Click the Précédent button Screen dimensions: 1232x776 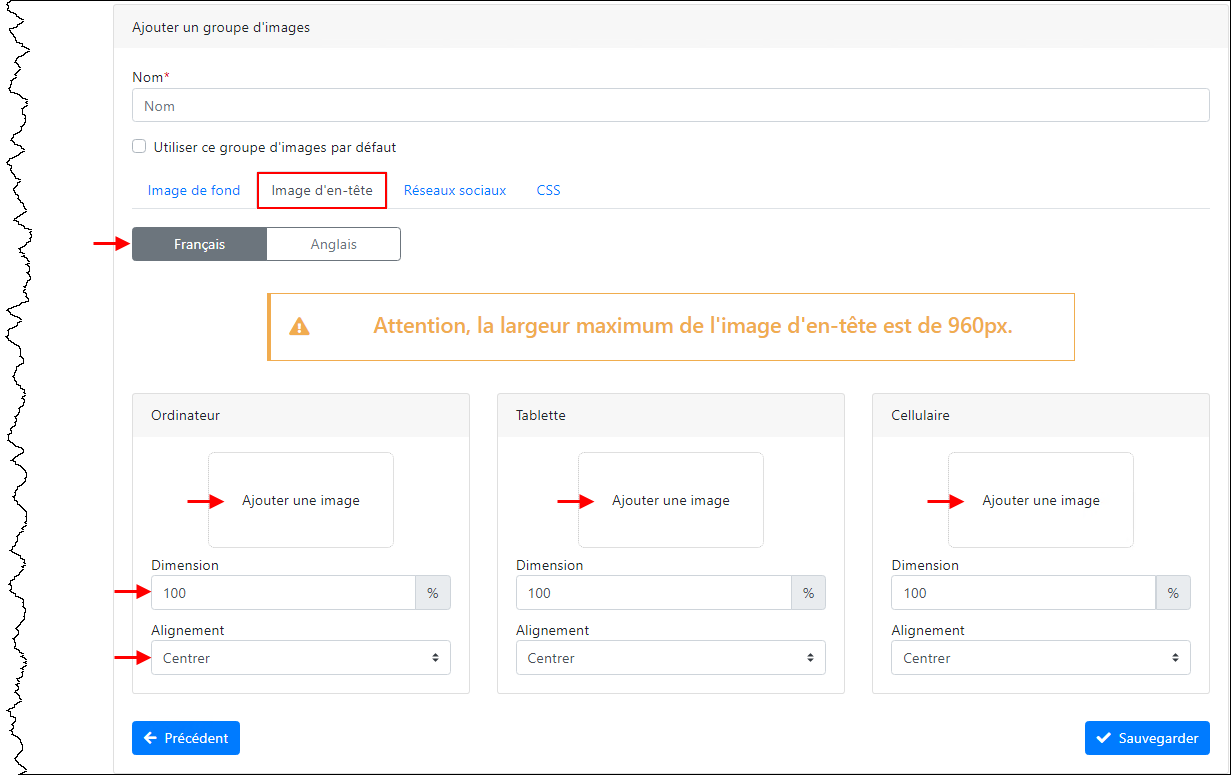186,738
